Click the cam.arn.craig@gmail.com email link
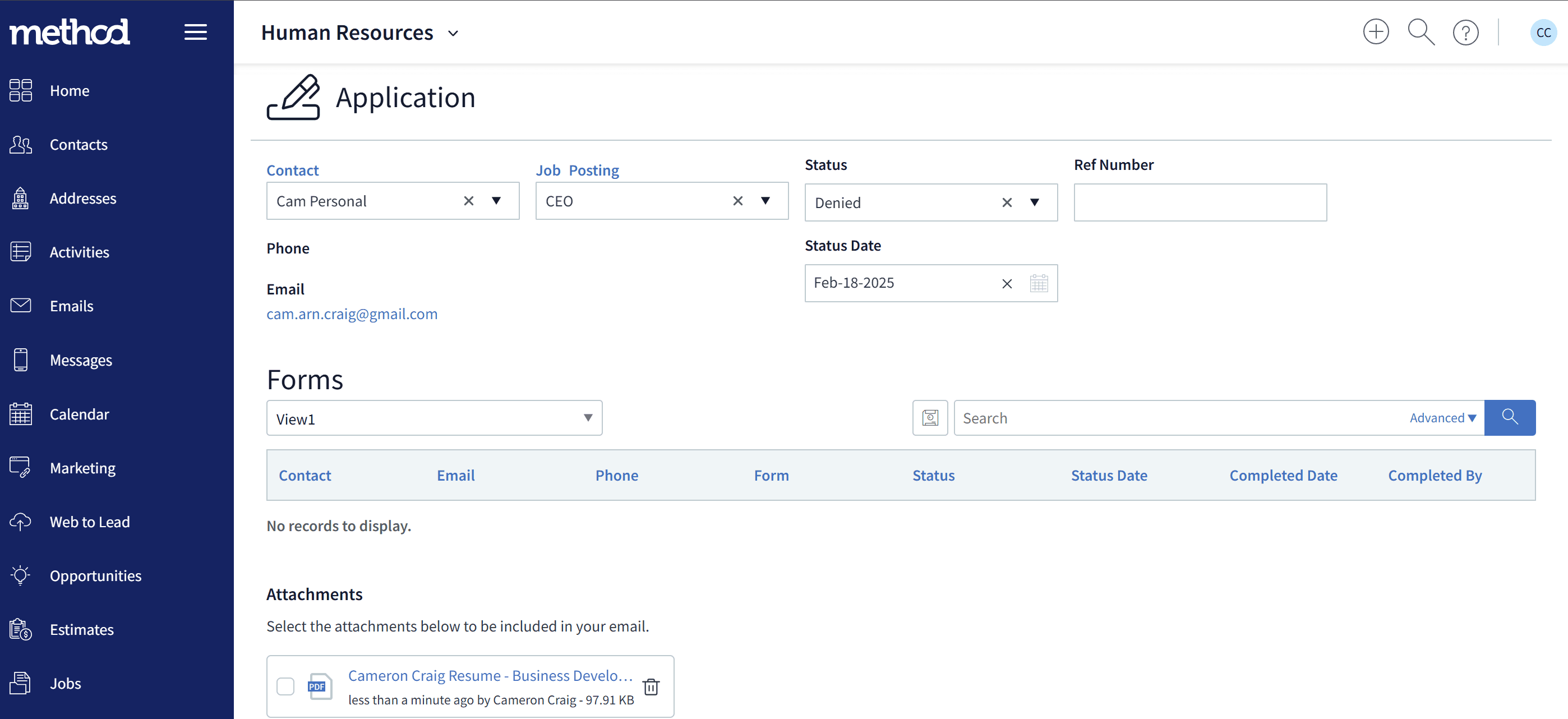This screenshot has height=719, width=1568. point(352,314)
